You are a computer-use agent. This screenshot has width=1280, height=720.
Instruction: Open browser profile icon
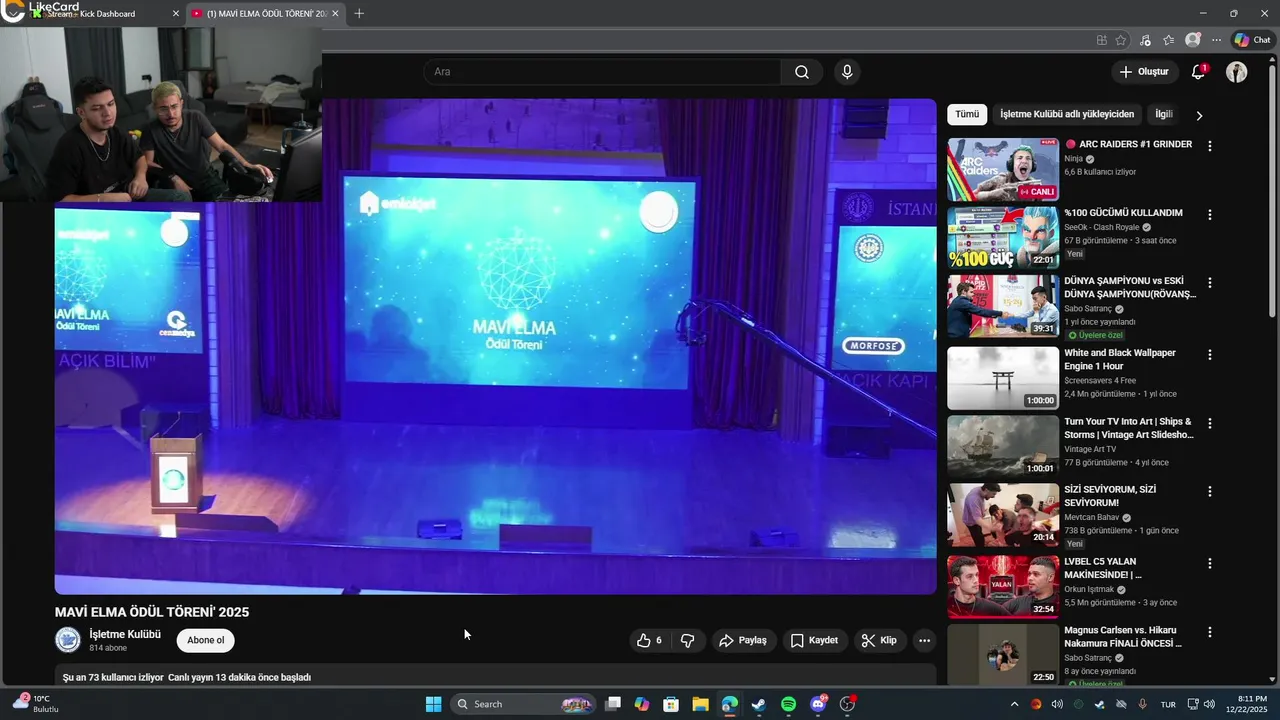click(x=1192, y=40)
